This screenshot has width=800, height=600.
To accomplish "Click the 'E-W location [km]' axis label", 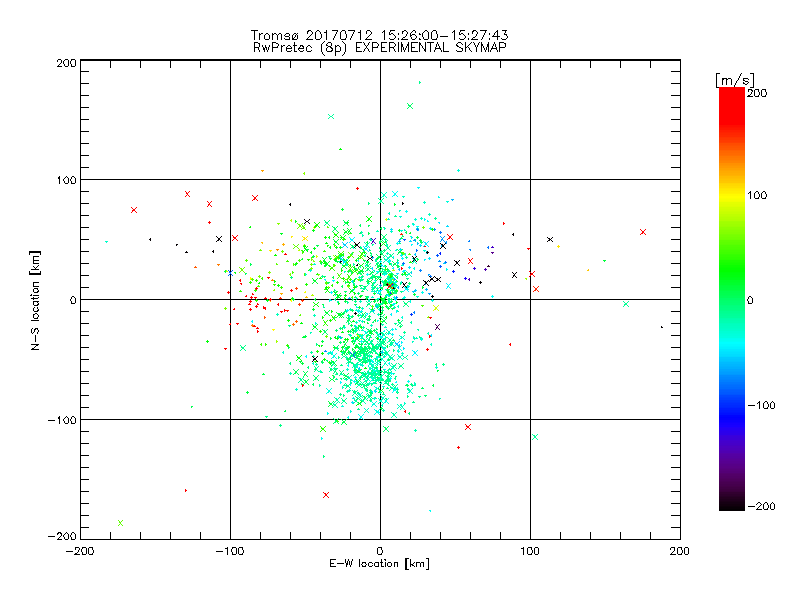I will (x=379, y=563).
